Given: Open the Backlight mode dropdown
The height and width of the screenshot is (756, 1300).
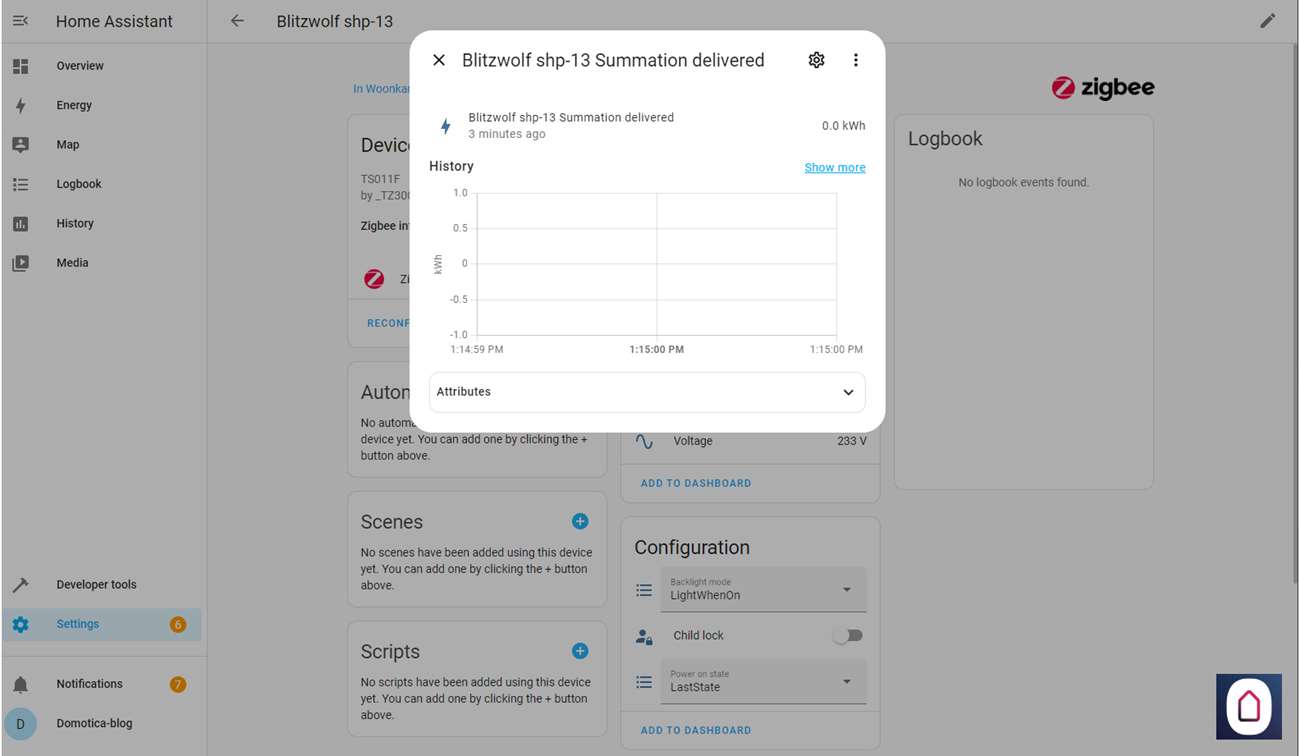Looking at the screenshot, I should pos(763,590).
